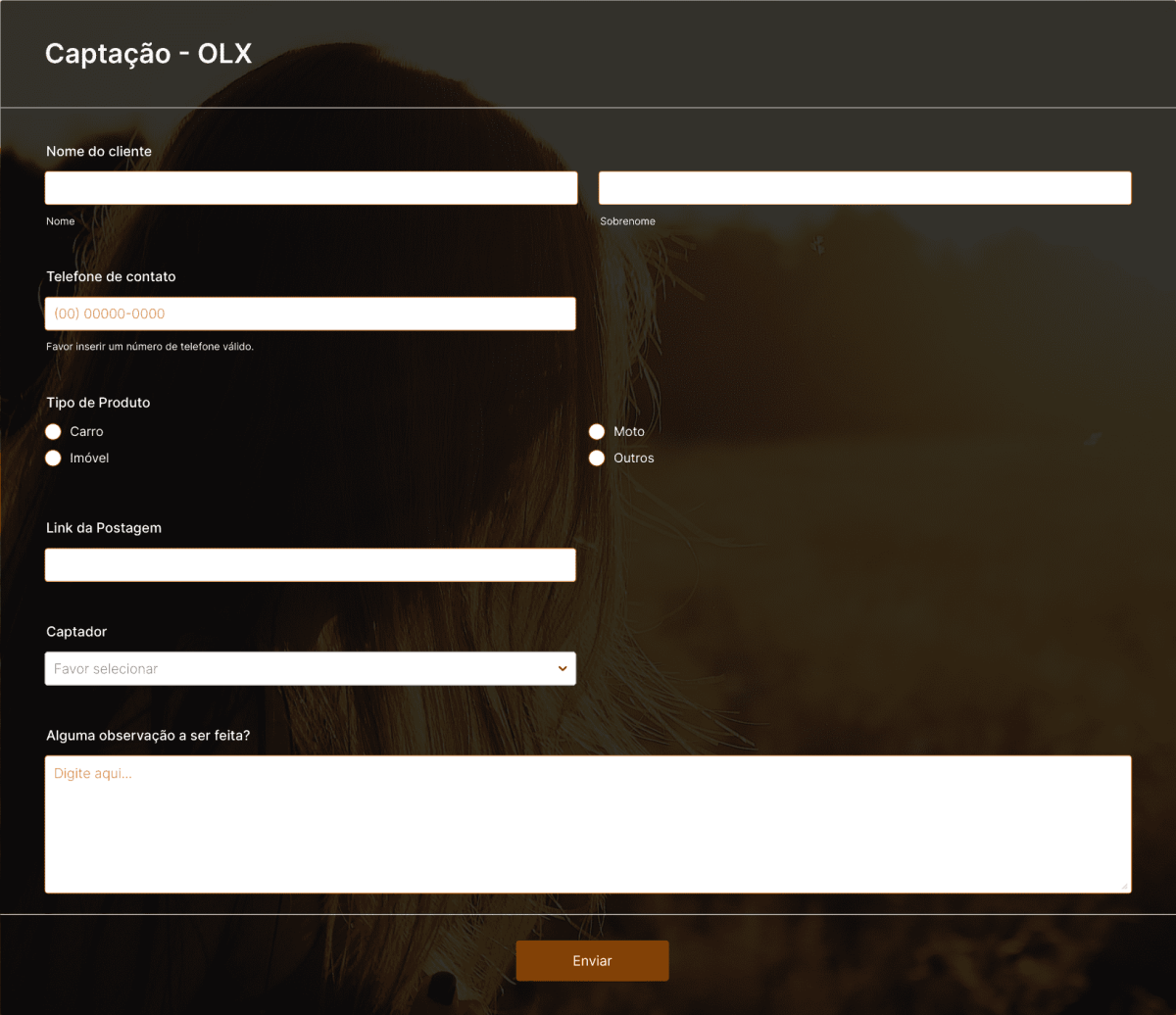Viewport: 1176px width, 1015px height.
Task: Select the Imóvel radio button
Action: click(53, 458)
